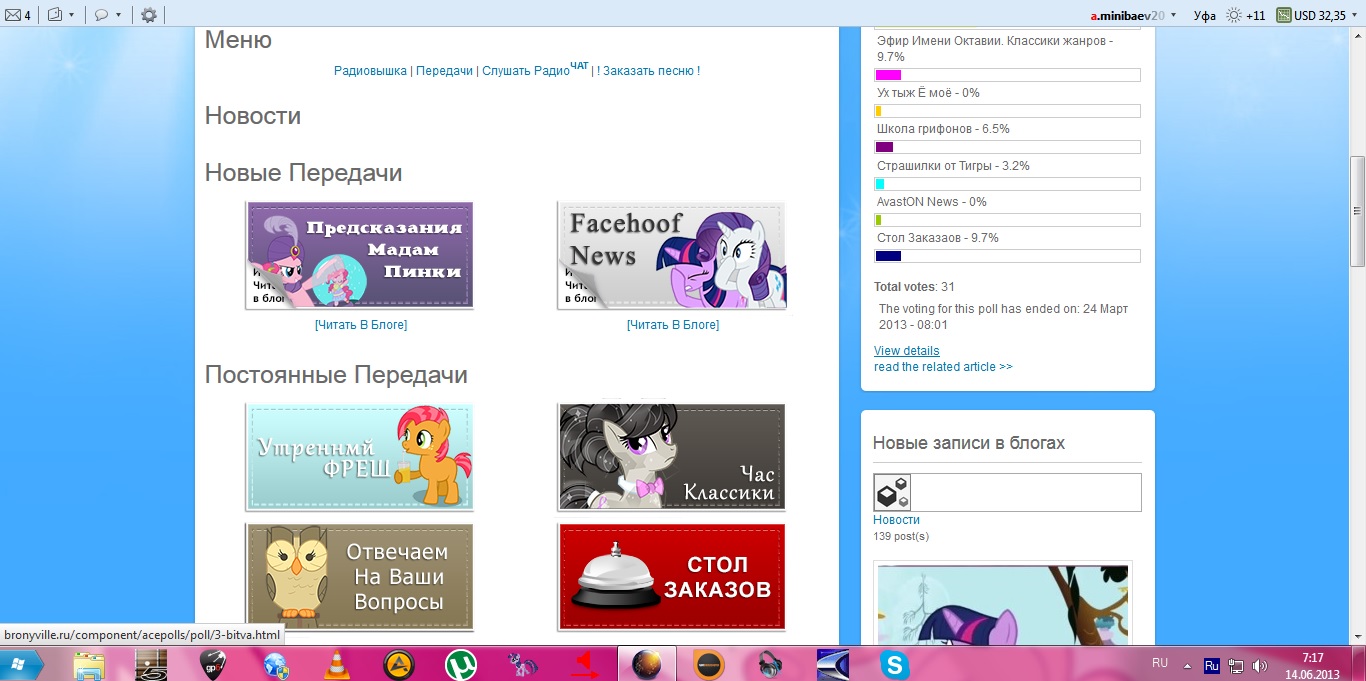Open Skype from the taskbar

(895, 664)
